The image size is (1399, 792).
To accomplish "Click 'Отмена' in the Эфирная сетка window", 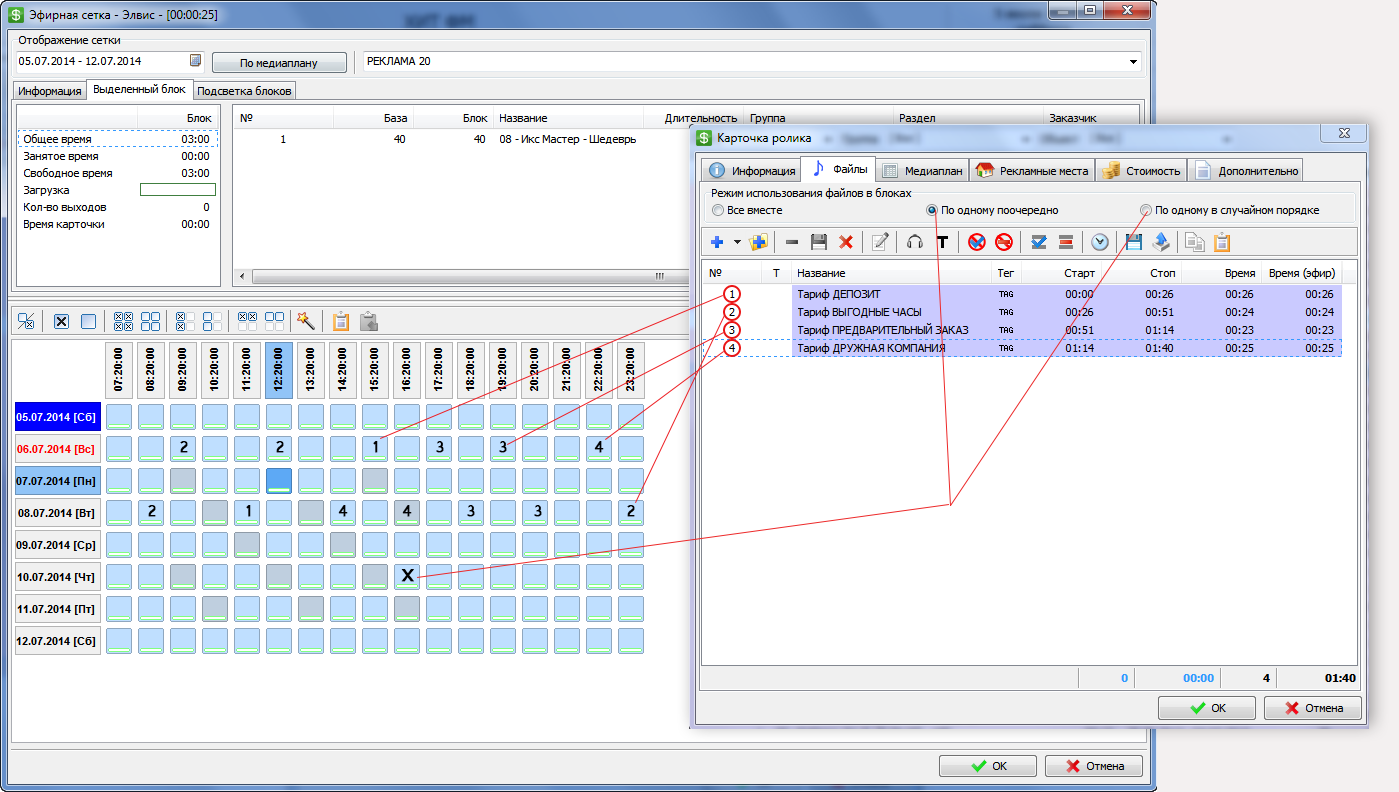I will 1094,766.
